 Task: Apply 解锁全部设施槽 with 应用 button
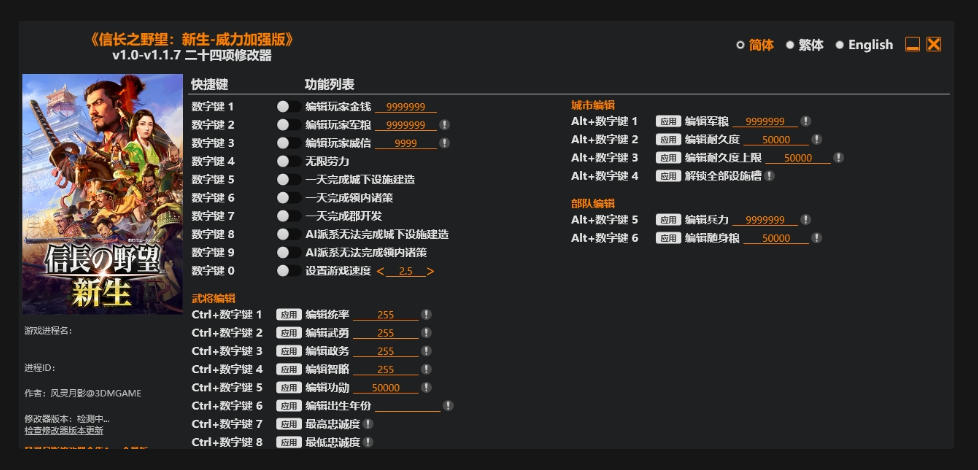pos(668,176)
